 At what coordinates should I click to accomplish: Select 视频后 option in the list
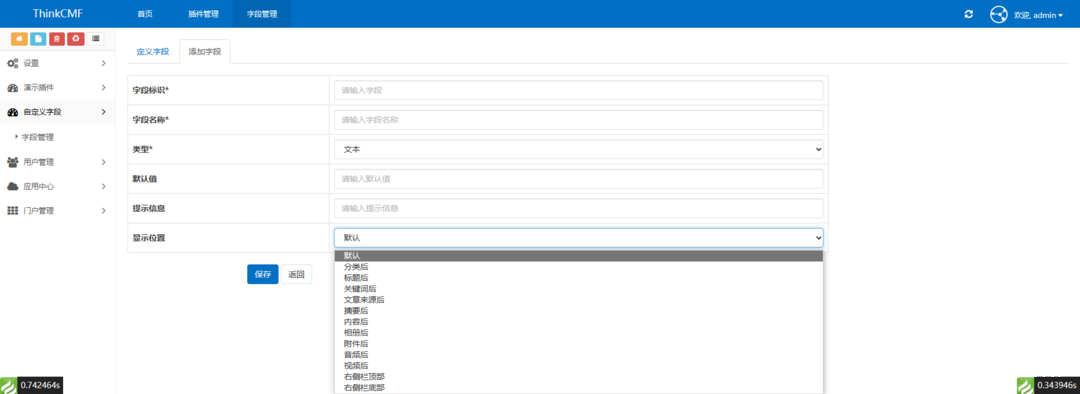coord(579,366)
